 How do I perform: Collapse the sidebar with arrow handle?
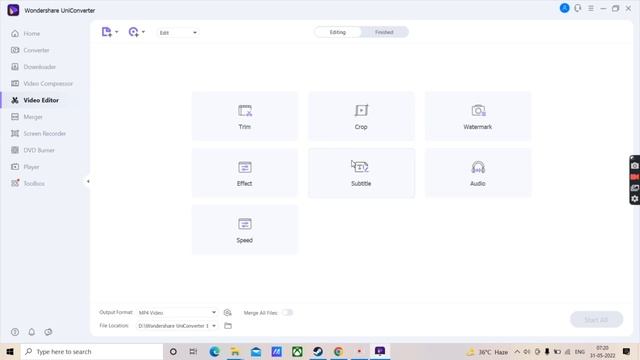[x=88, y=181]
